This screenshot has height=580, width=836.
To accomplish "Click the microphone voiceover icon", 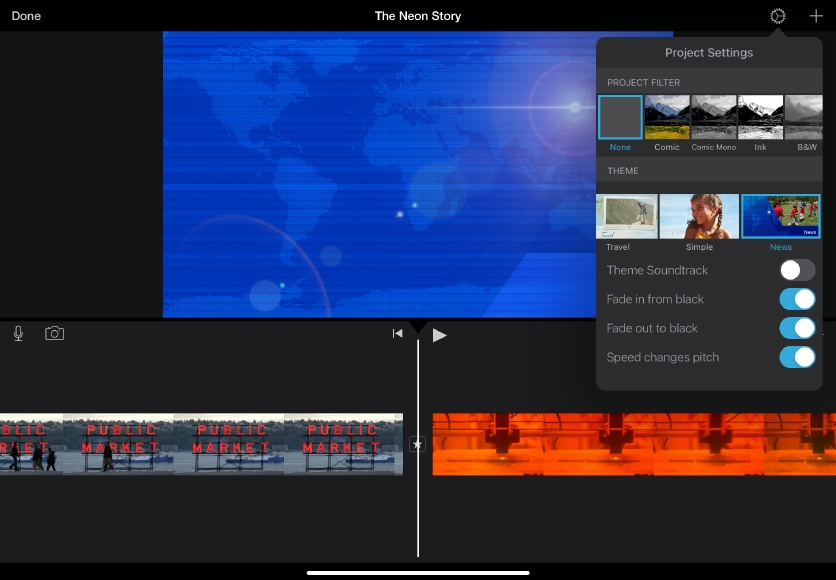I will 18,333.
